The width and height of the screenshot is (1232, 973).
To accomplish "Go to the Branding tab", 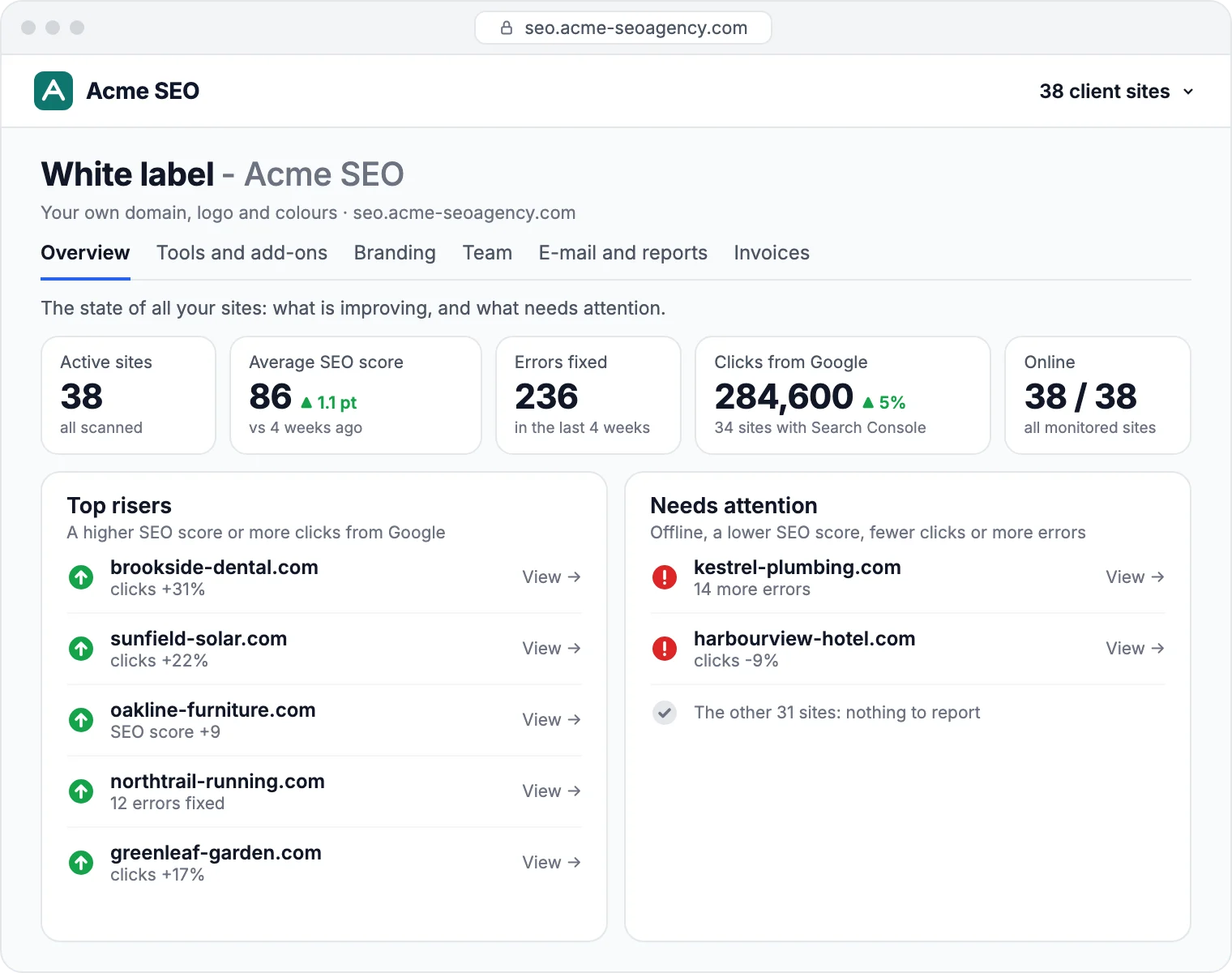I will (x=395, y=253).
